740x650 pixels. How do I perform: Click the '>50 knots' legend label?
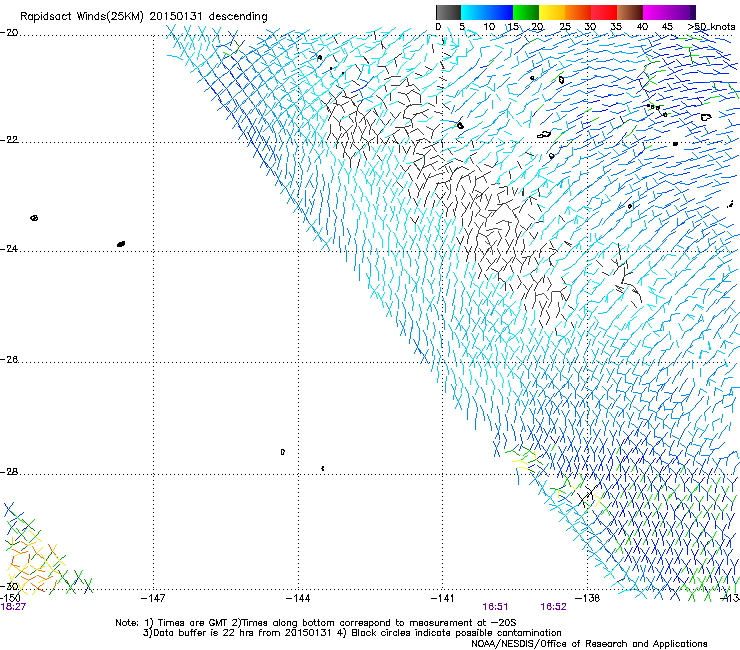point(711,27)
